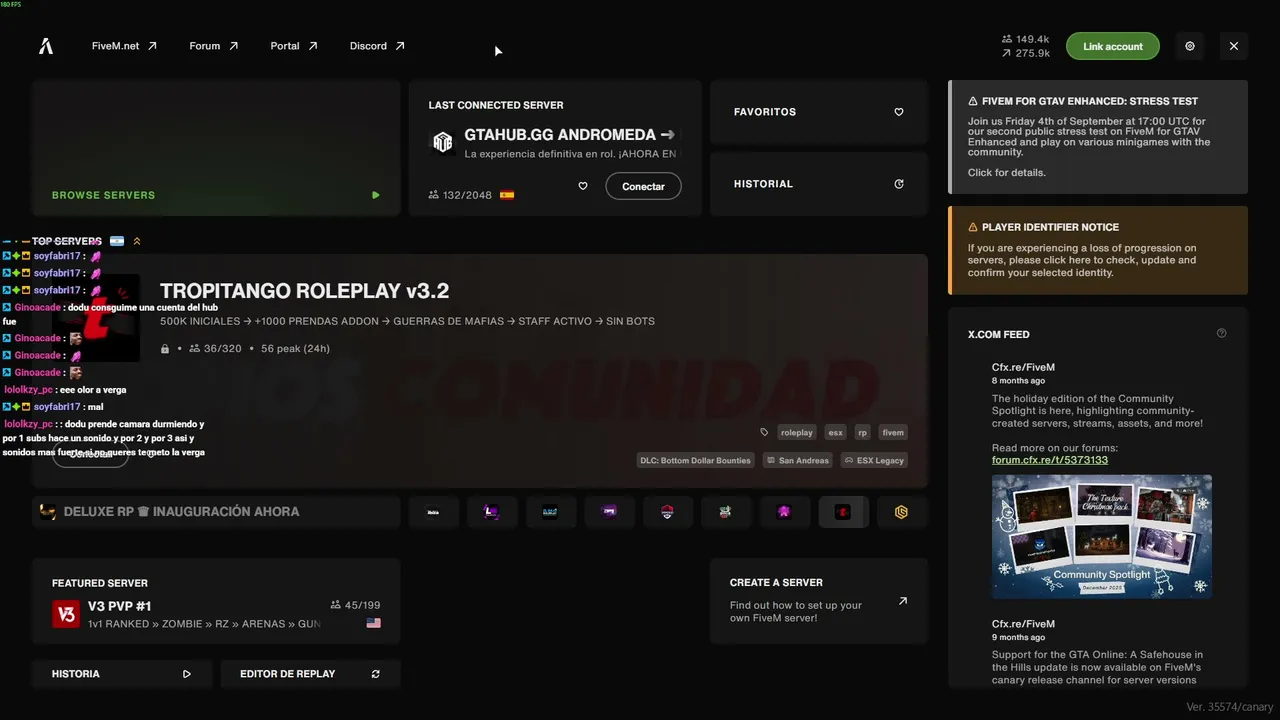
Task: Click the 132/2048 player count
Action: pyautogui.click(x=460, y=195)
